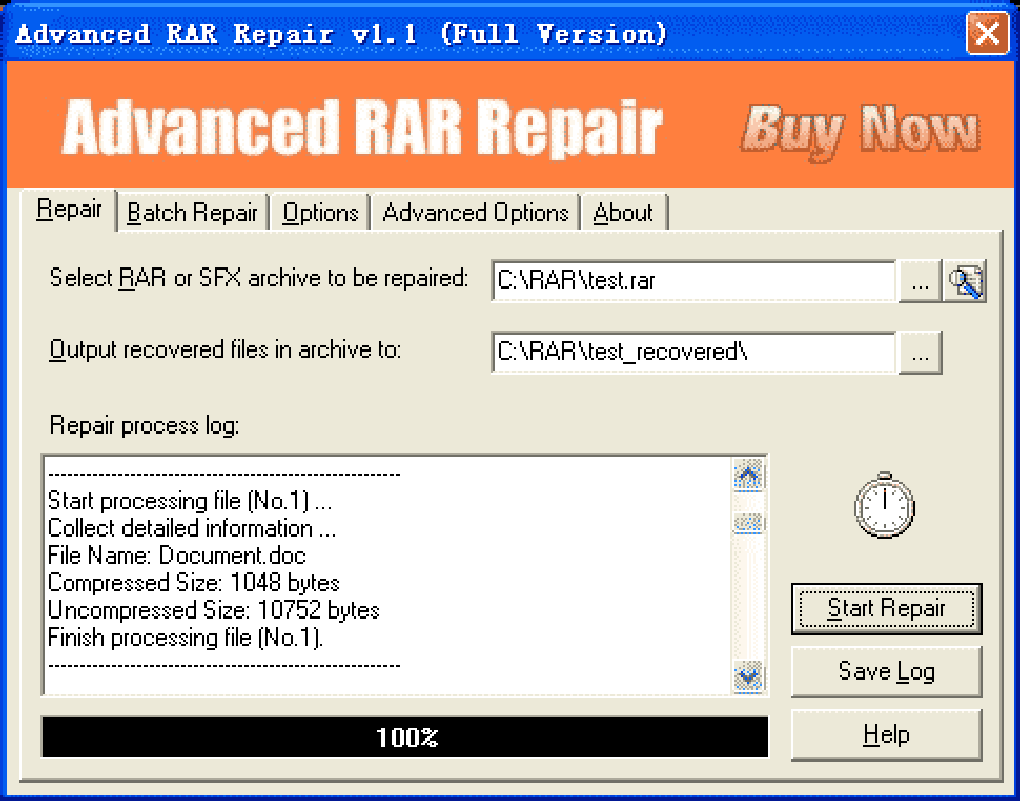Show the About tab

623,213
